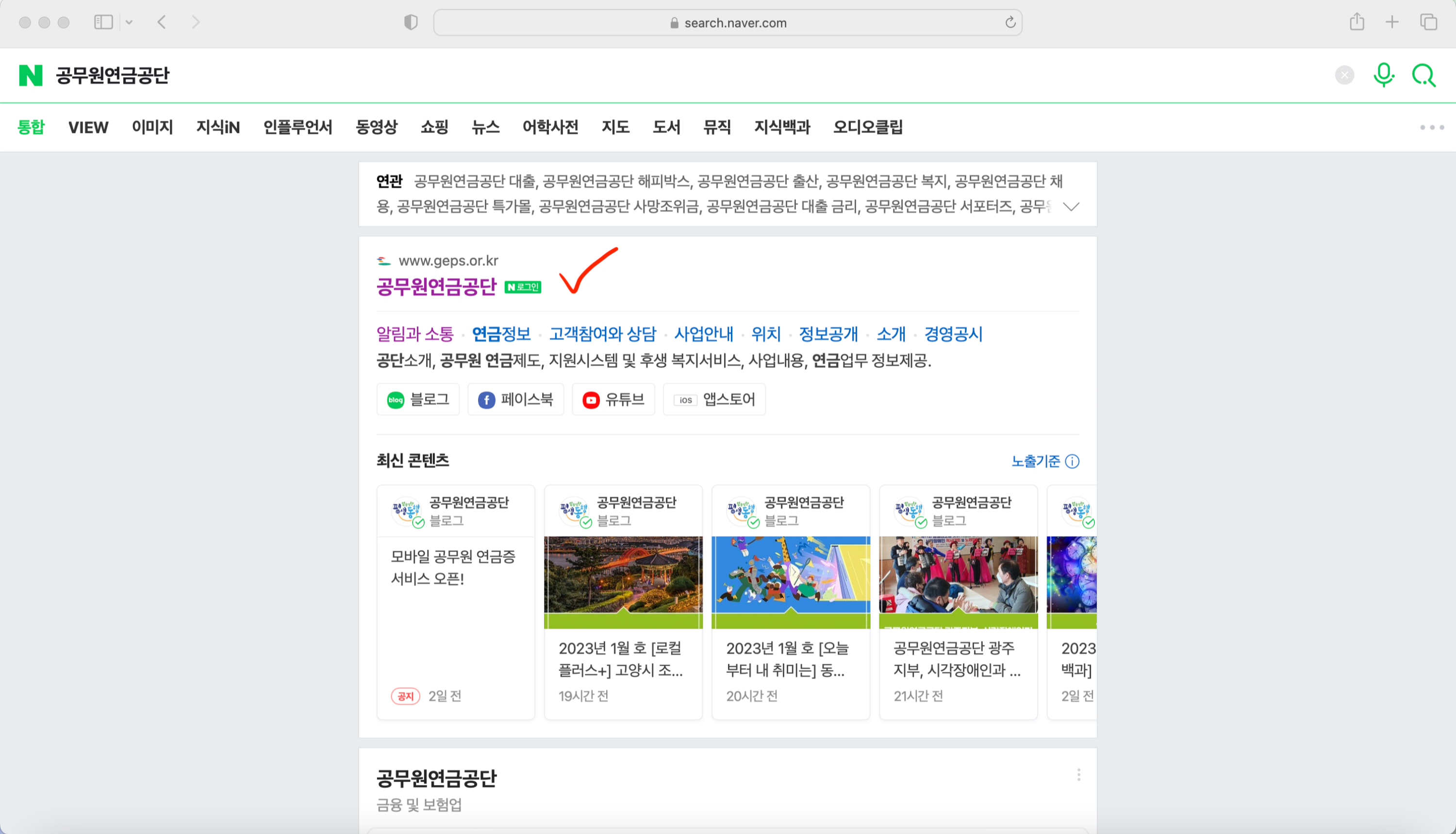Toggle the Safari sidebar button
1456x834 pixels.
[x=103, y=22]
